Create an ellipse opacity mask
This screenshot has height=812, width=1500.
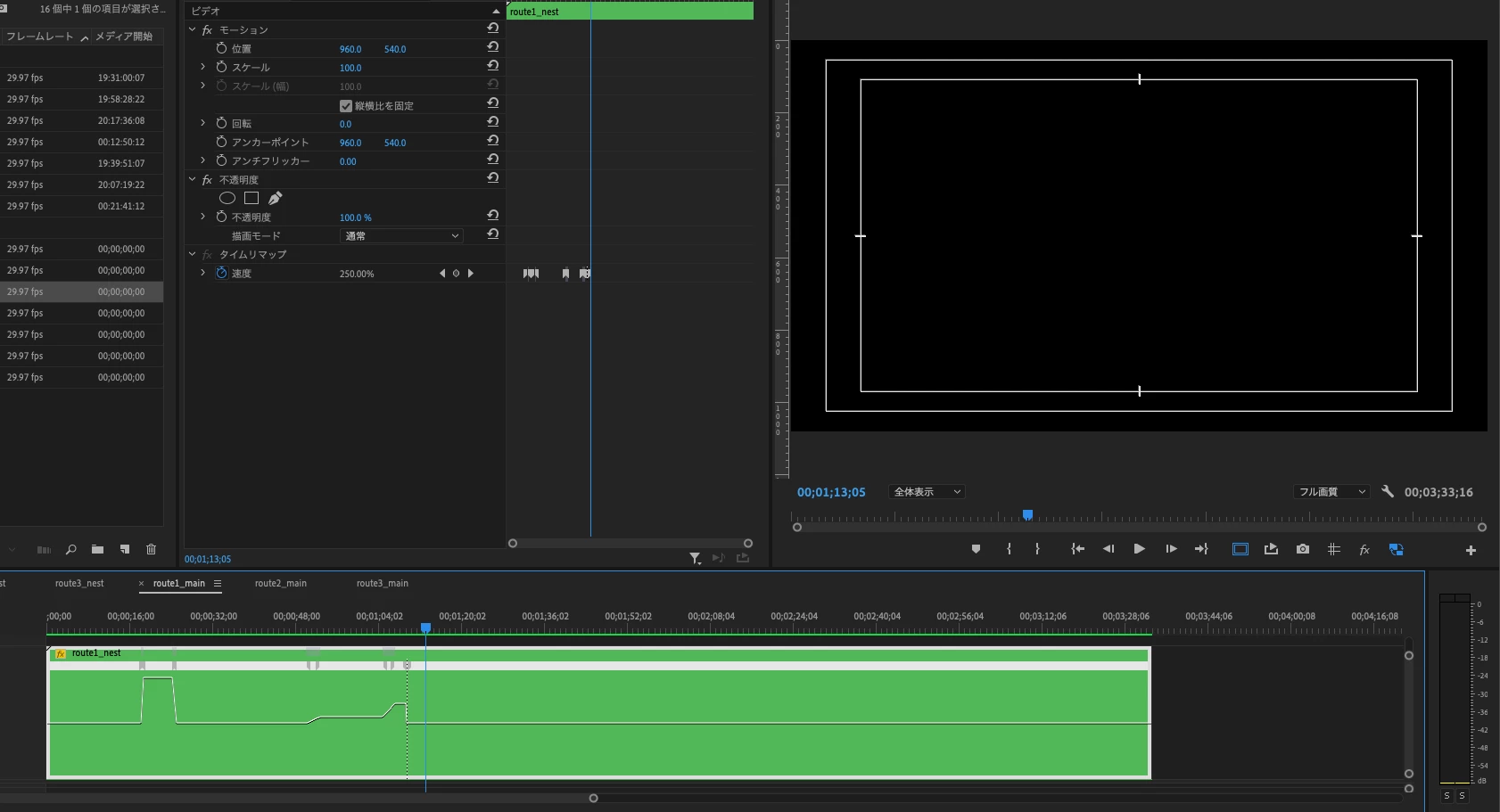pos(227,198)
